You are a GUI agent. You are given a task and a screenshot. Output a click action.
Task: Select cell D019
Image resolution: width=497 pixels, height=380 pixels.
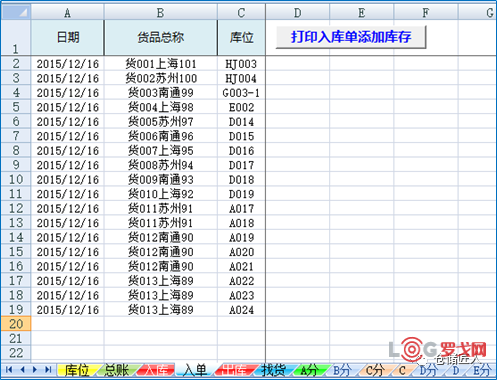pos(241,194)
